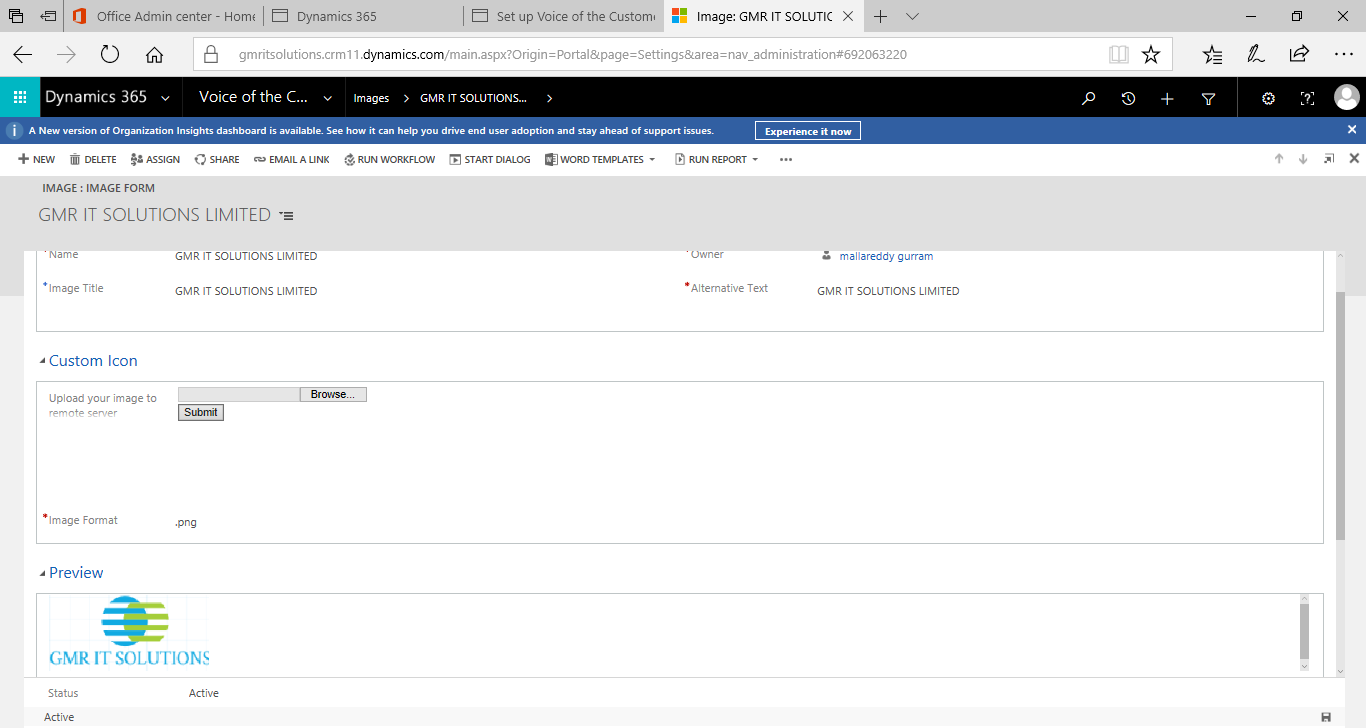Go to previous record up arrow
This screenshot has width=1366, height=728.
[x=1279, y=159]
